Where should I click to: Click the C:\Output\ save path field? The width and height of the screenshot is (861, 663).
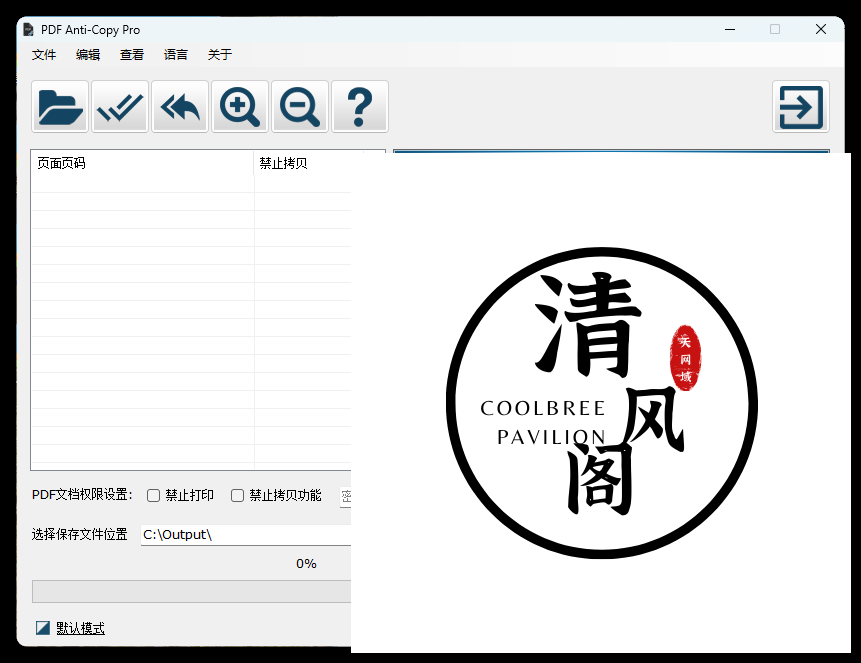246,534
